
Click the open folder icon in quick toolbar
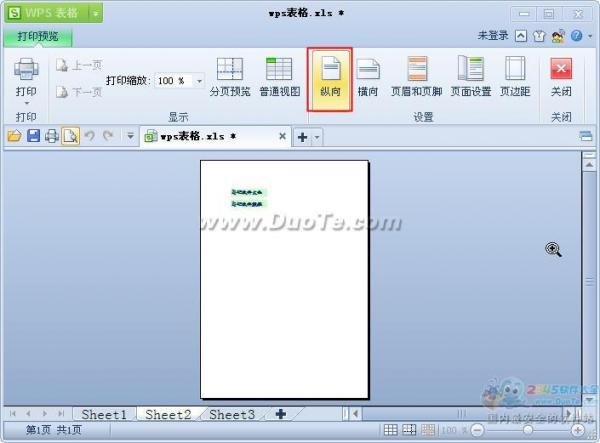point(14,136)
